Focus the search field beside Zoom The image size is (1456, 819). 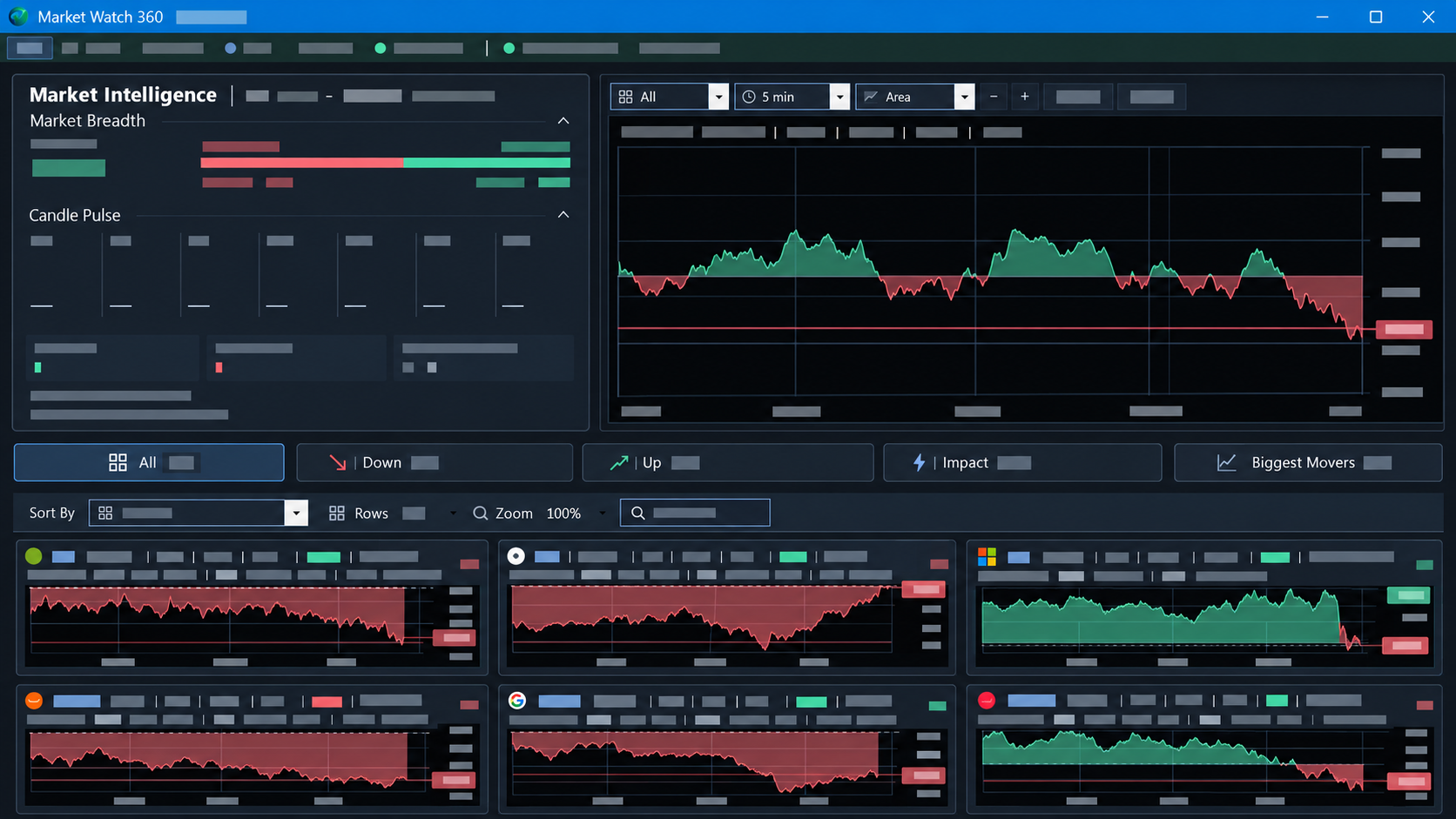695,513
